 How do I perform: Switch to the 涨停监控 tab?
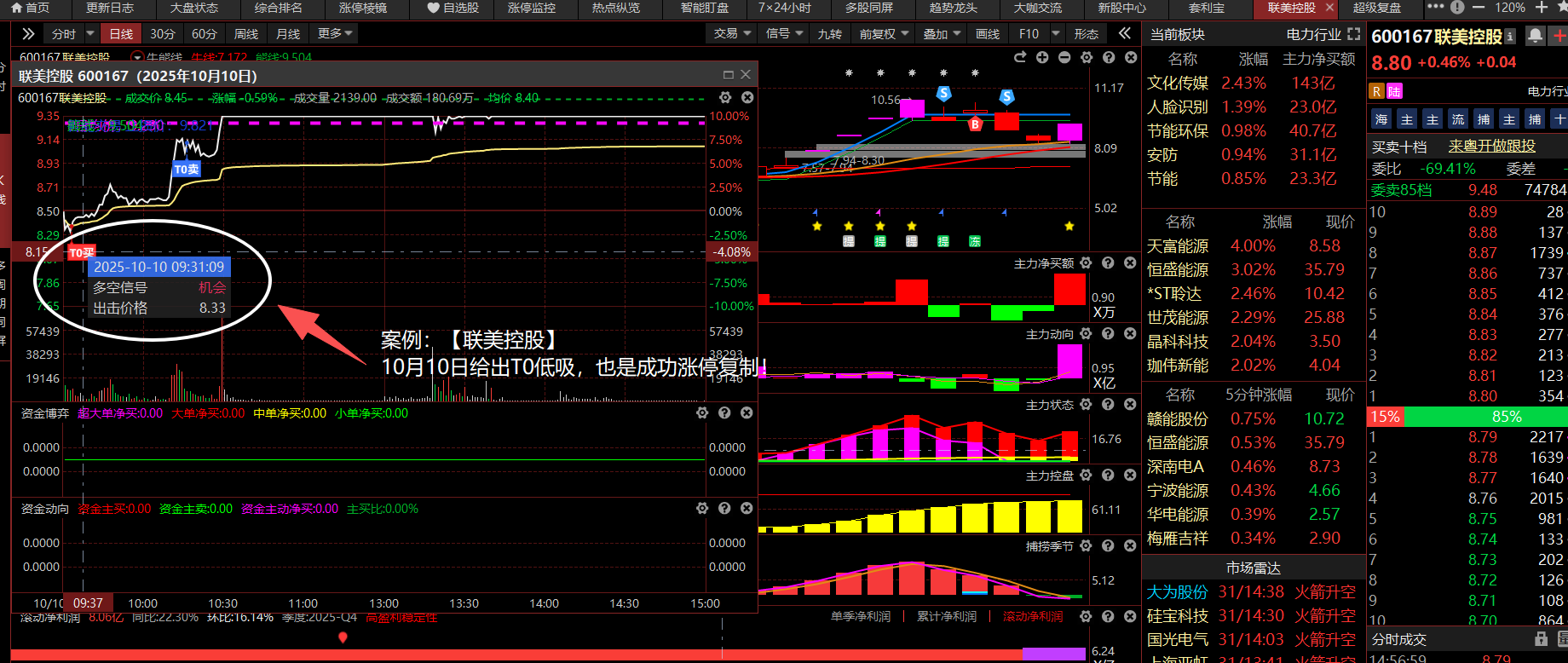pos(531,8)
